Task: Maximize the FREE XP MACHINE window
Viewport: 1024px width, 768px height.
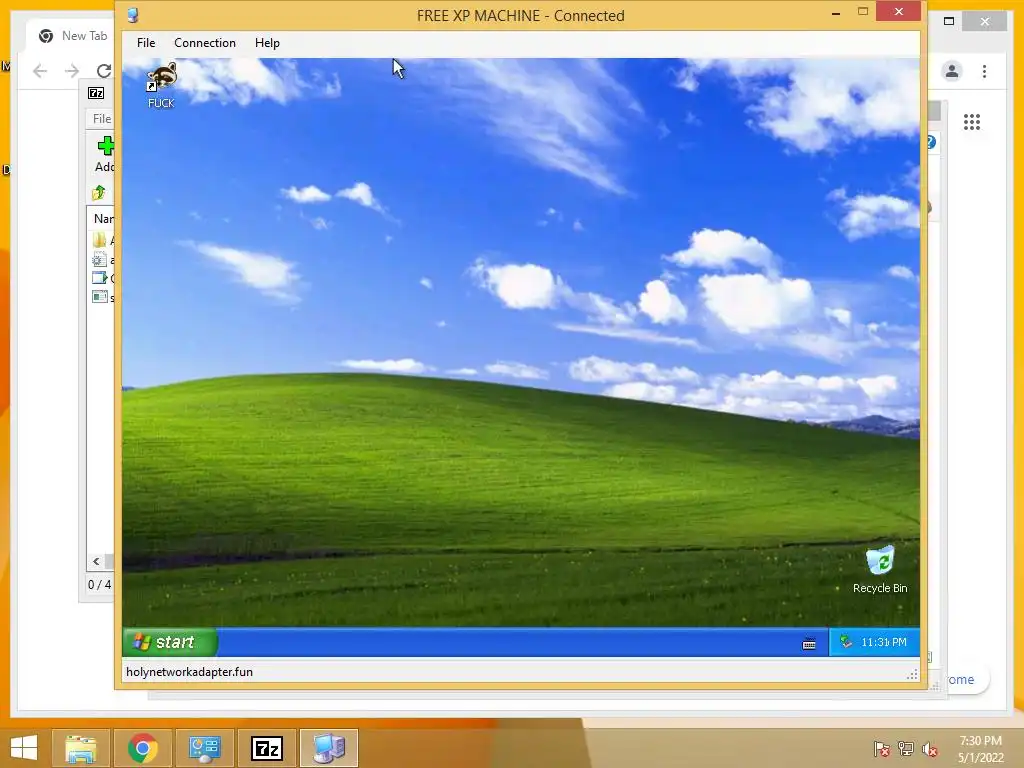Action: (863, 12)
